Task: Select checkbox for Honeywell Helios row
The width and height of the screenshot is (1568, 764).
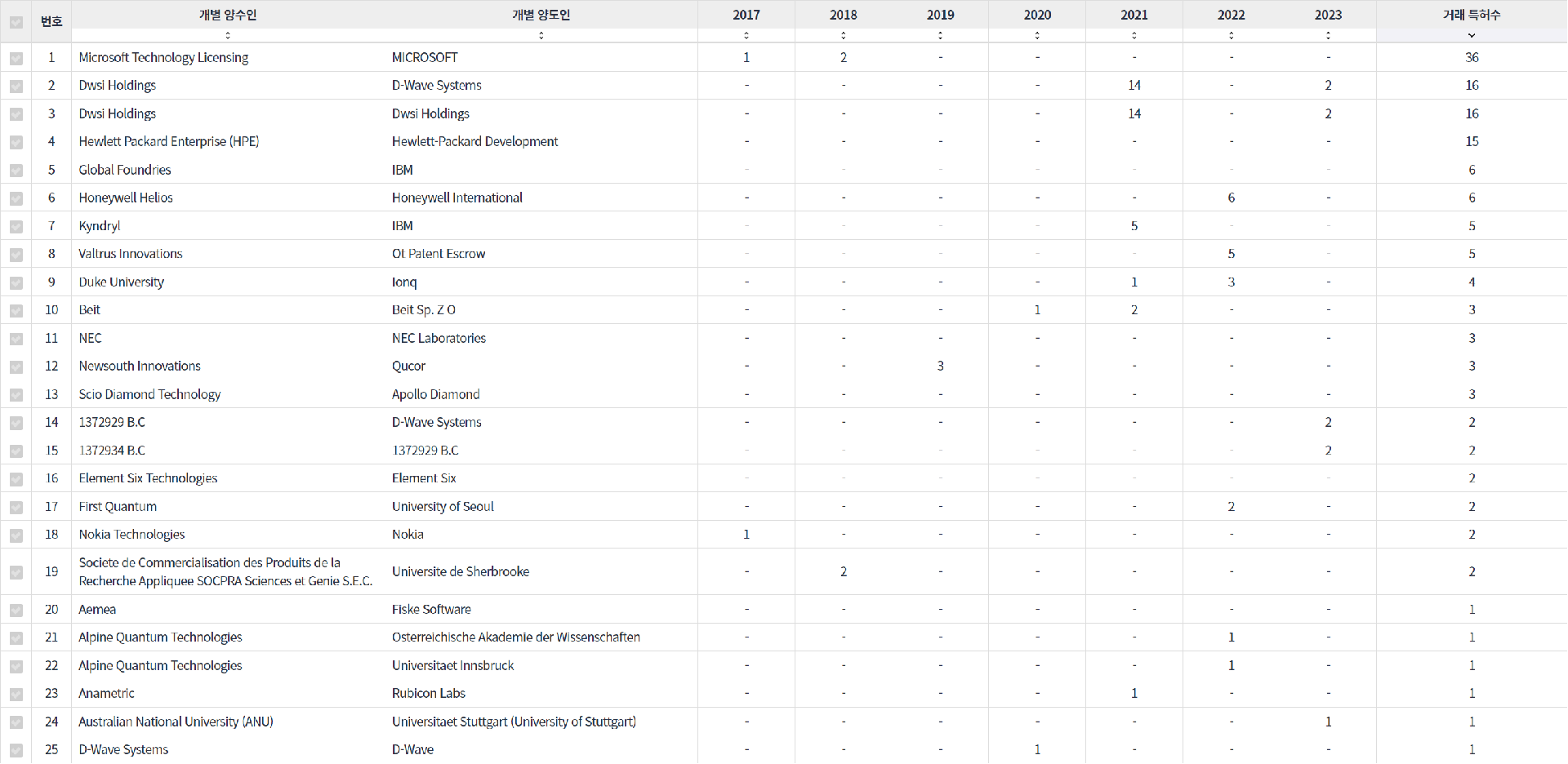Action: click(16, 199)
